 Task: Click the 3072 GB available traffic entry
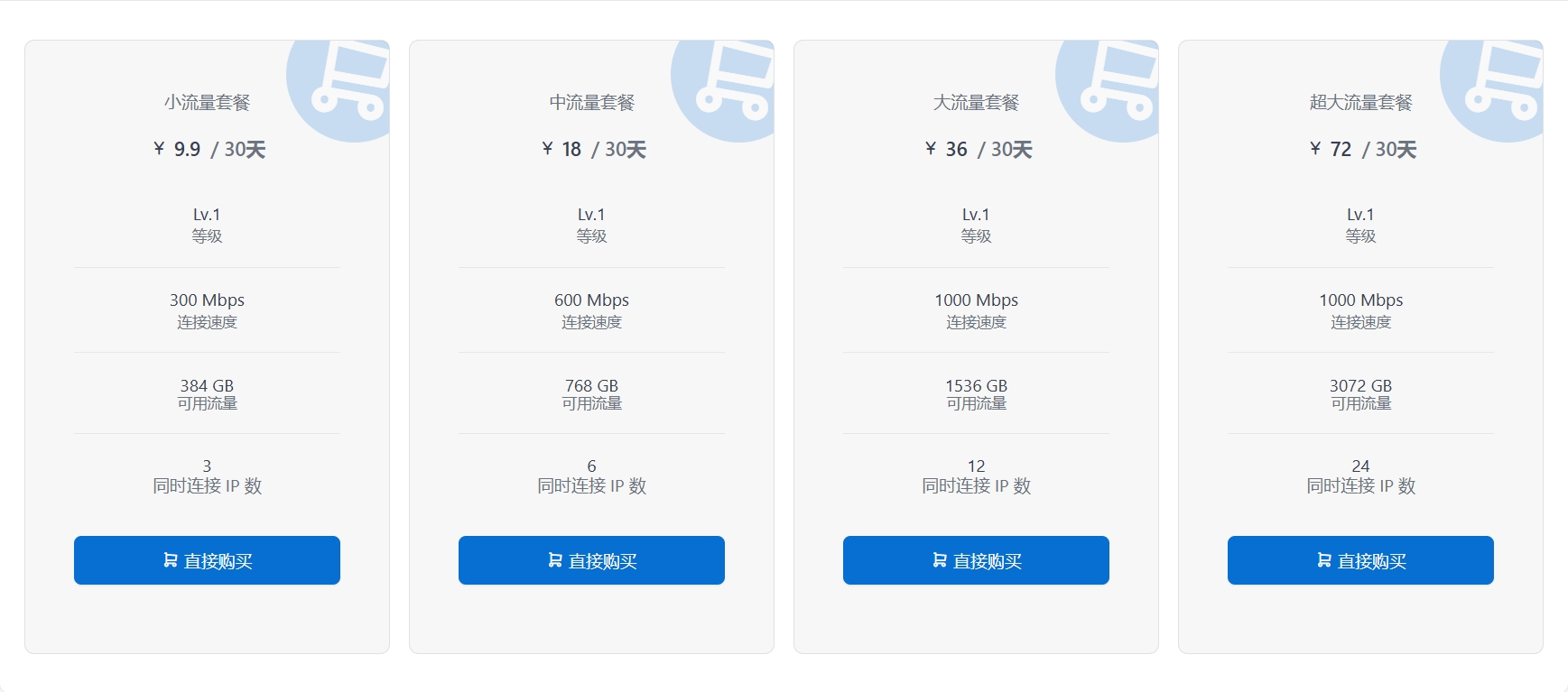[x=1360, y=394]
